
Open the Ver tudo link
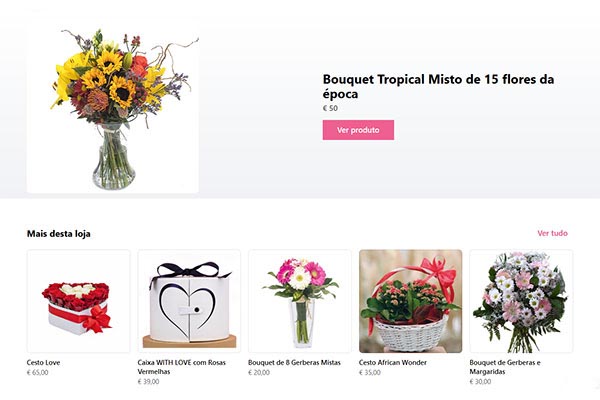tap(552, 233)
